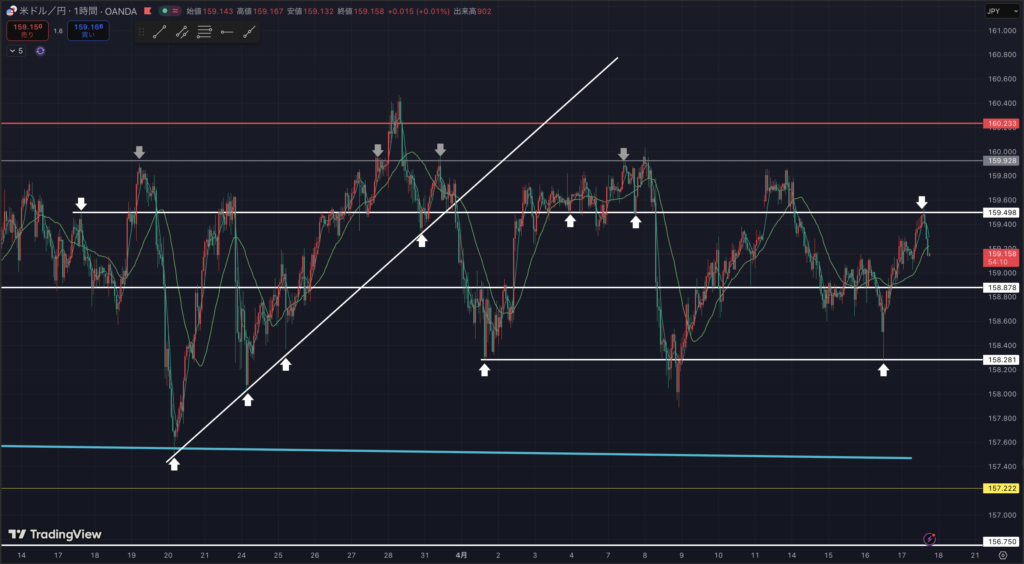
Task: Click the 159.16 buy (買い) button
Action: 88,31
